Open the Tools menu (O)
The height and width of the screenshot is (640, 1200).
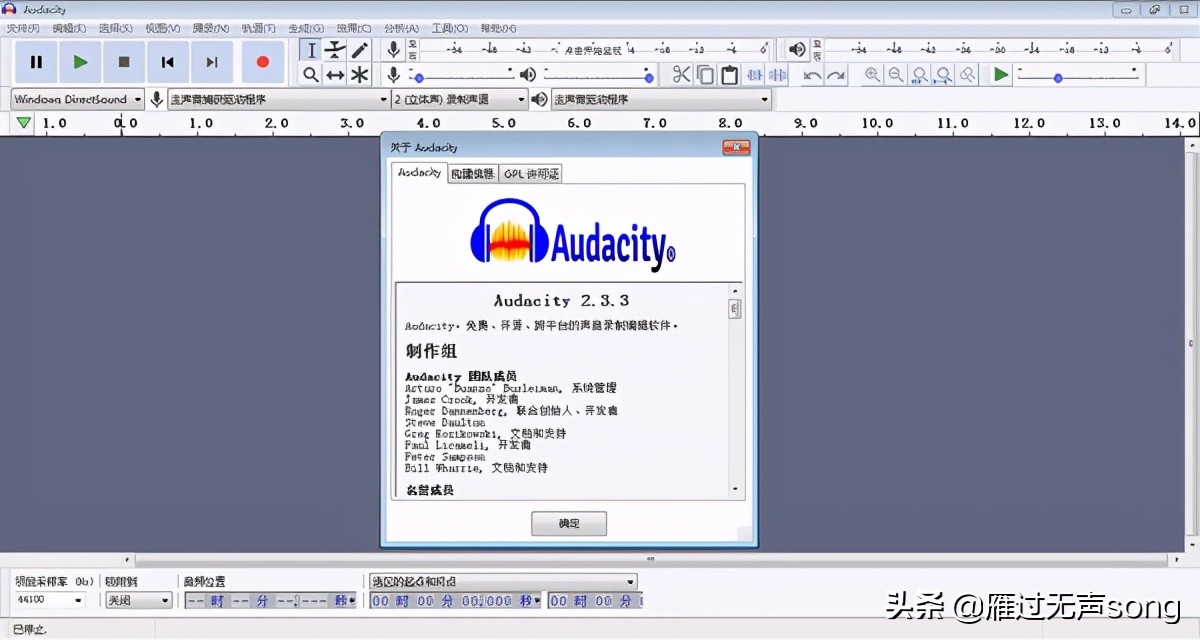pyautogui.click(x=449, y=28)
